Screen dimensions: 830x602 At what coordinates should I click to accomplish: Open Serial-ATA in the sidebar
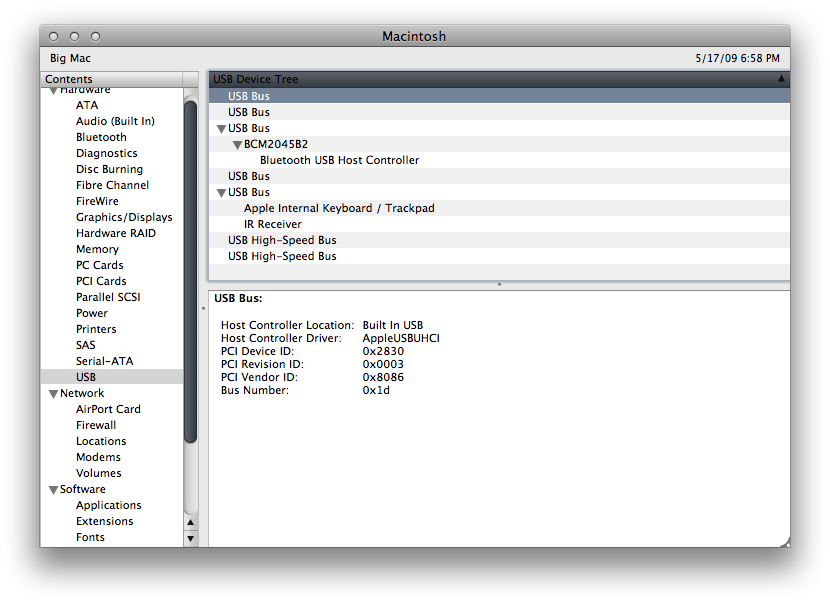tap(104, 361)
